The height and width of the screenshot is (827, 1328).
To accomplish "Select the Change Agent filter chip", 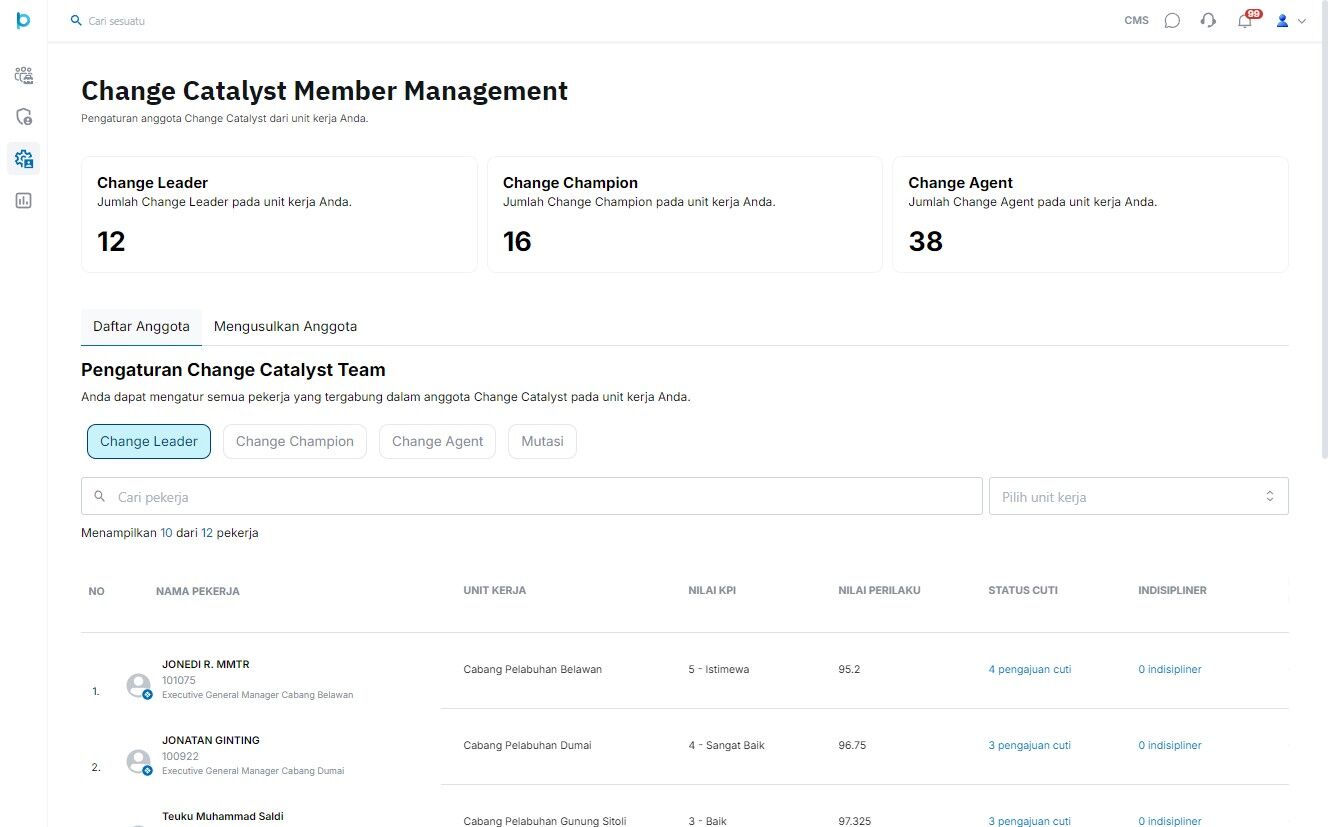I will coord(437,441).
